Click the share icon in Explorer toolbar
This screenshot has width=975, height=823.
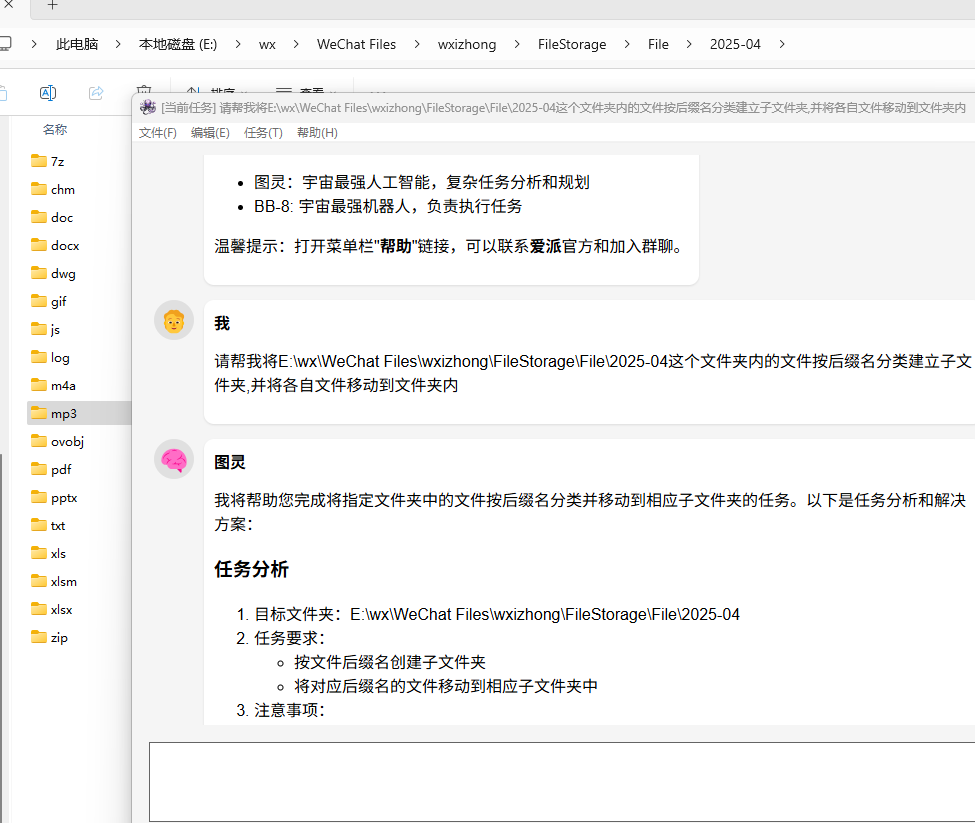coord(96,93)
